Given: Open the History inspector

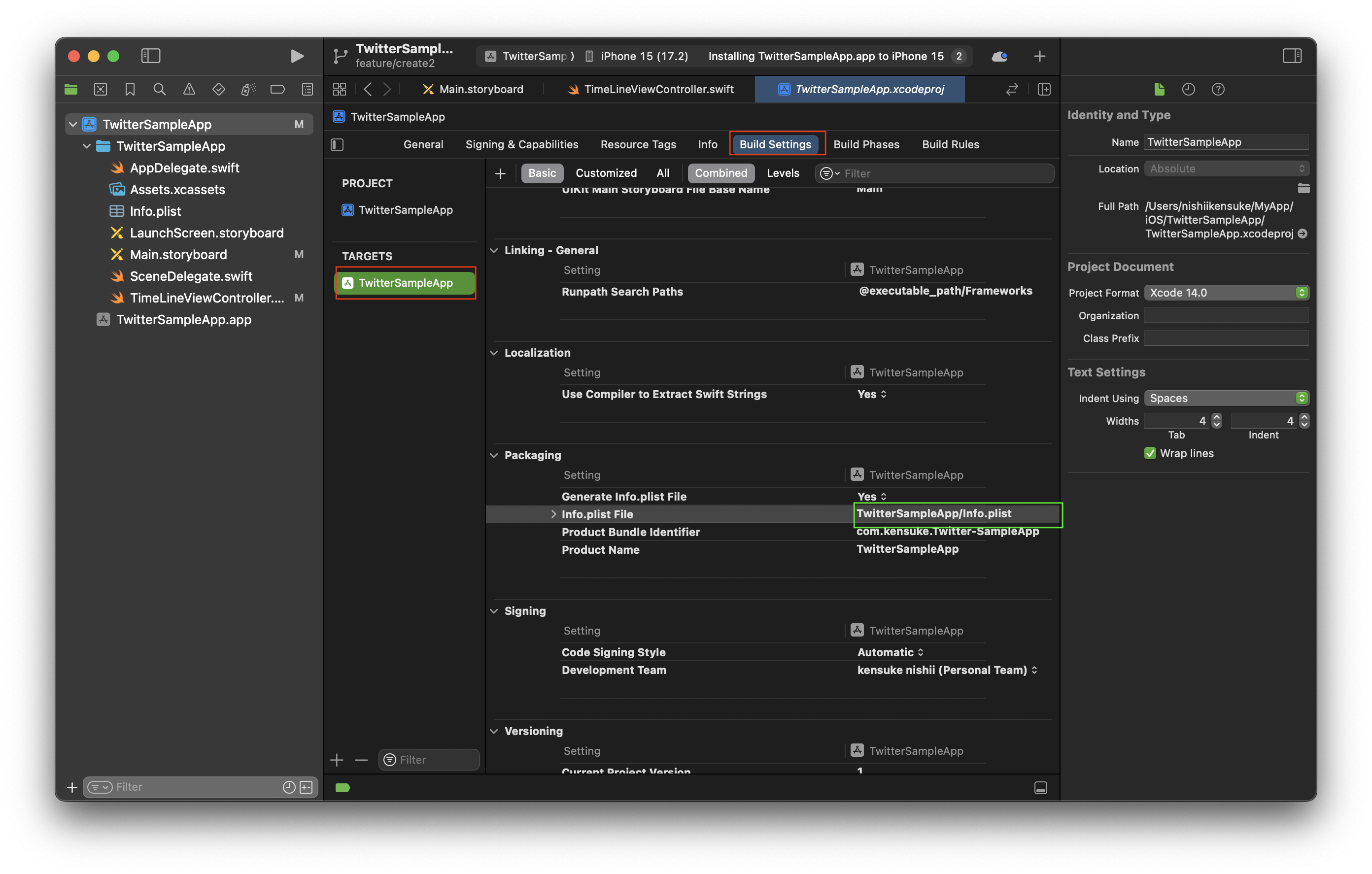Looking at the screenshot, I should pyautogui.click(x=1189, y=90).
